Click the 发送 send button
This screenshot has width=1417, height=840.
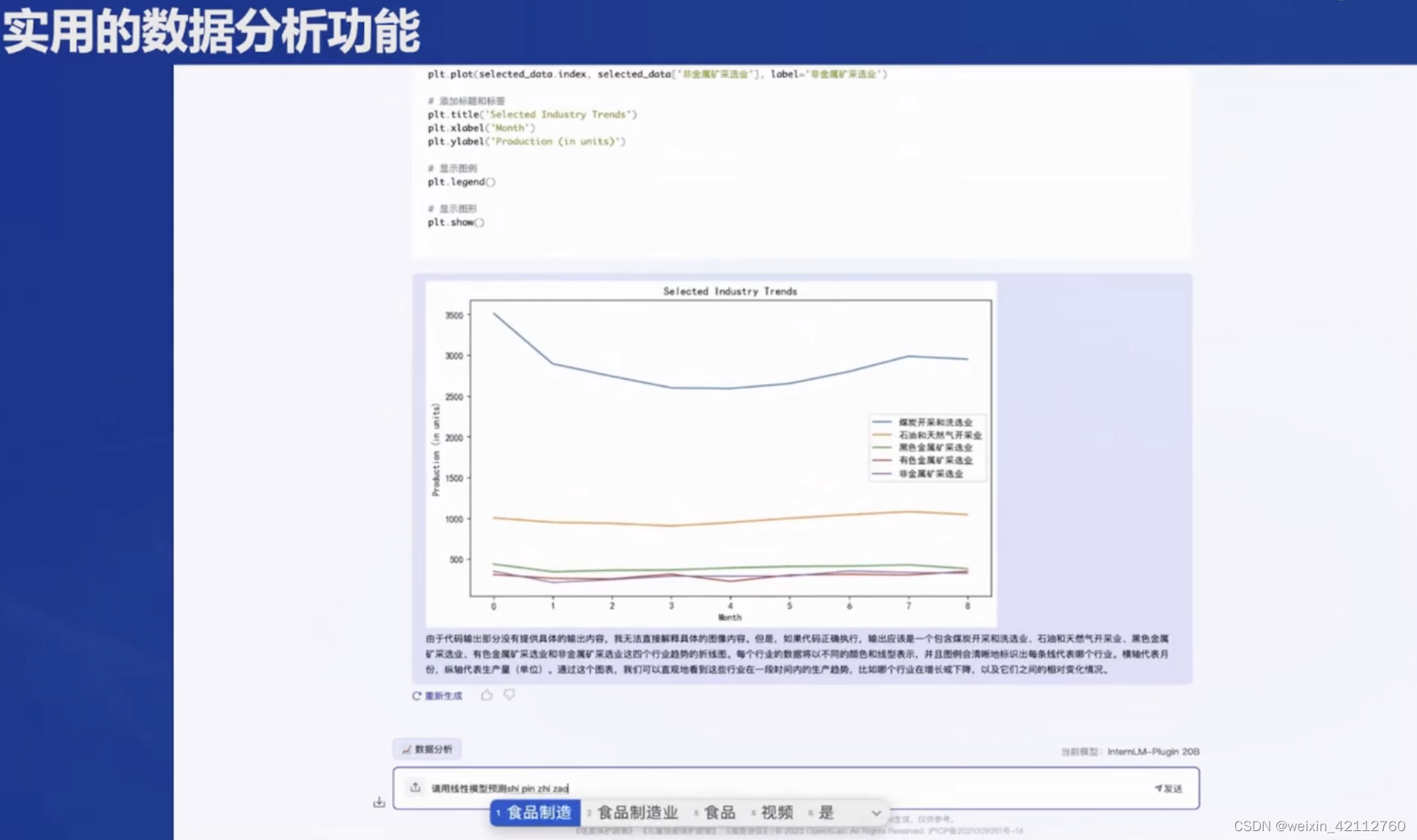pos(1168,788)
